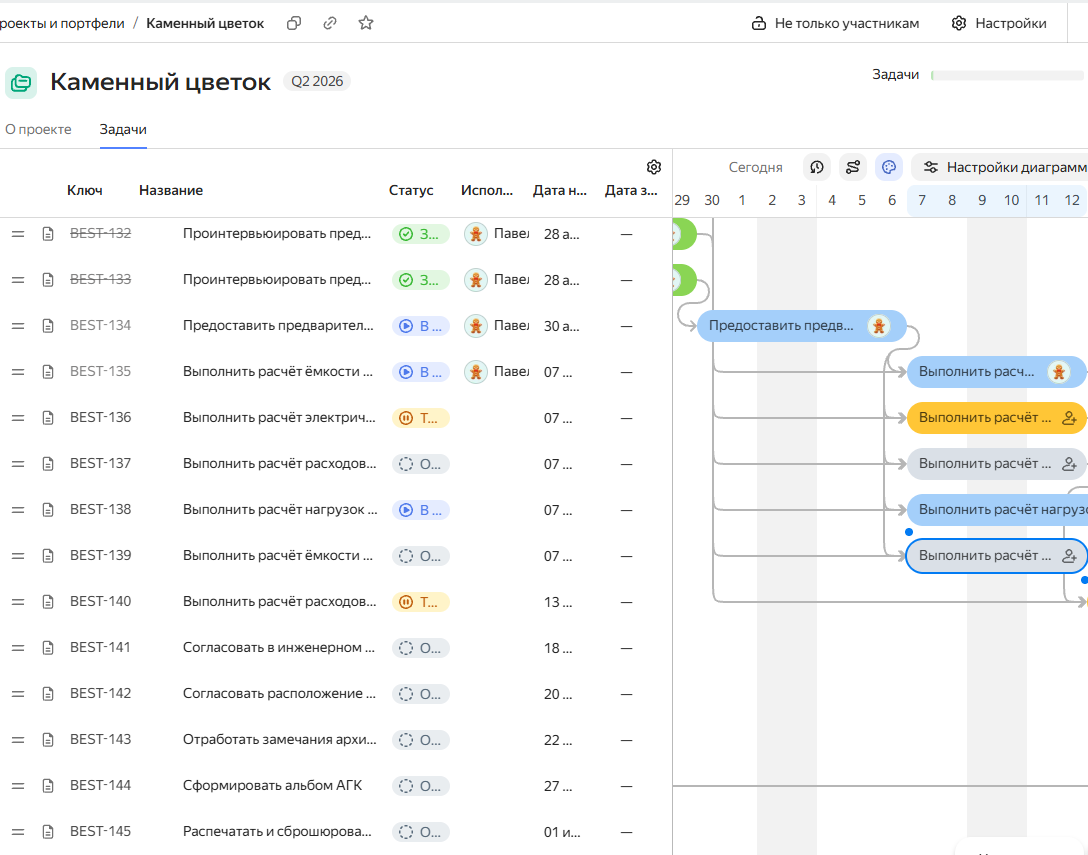The width and height of the screenshot is (1088, 855).
Task: Toggle the dependency links icon in Gantt toolbar
Action: pyautogui.click(x=852, y=167)
